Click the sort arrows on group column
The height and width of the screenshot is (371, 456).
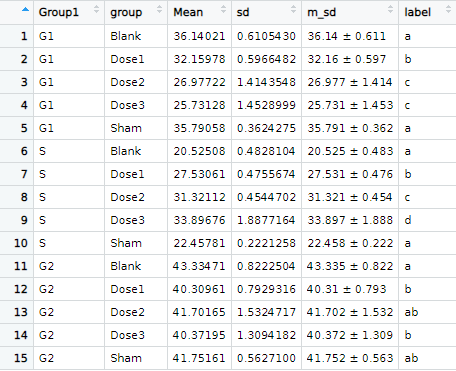(159, 9)
